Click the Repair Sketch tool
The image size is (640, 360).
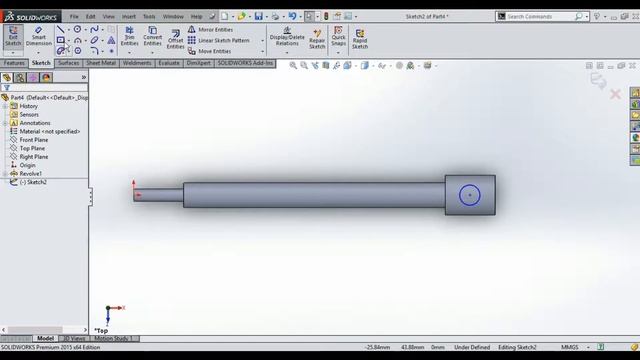click(x=317, y=39)
